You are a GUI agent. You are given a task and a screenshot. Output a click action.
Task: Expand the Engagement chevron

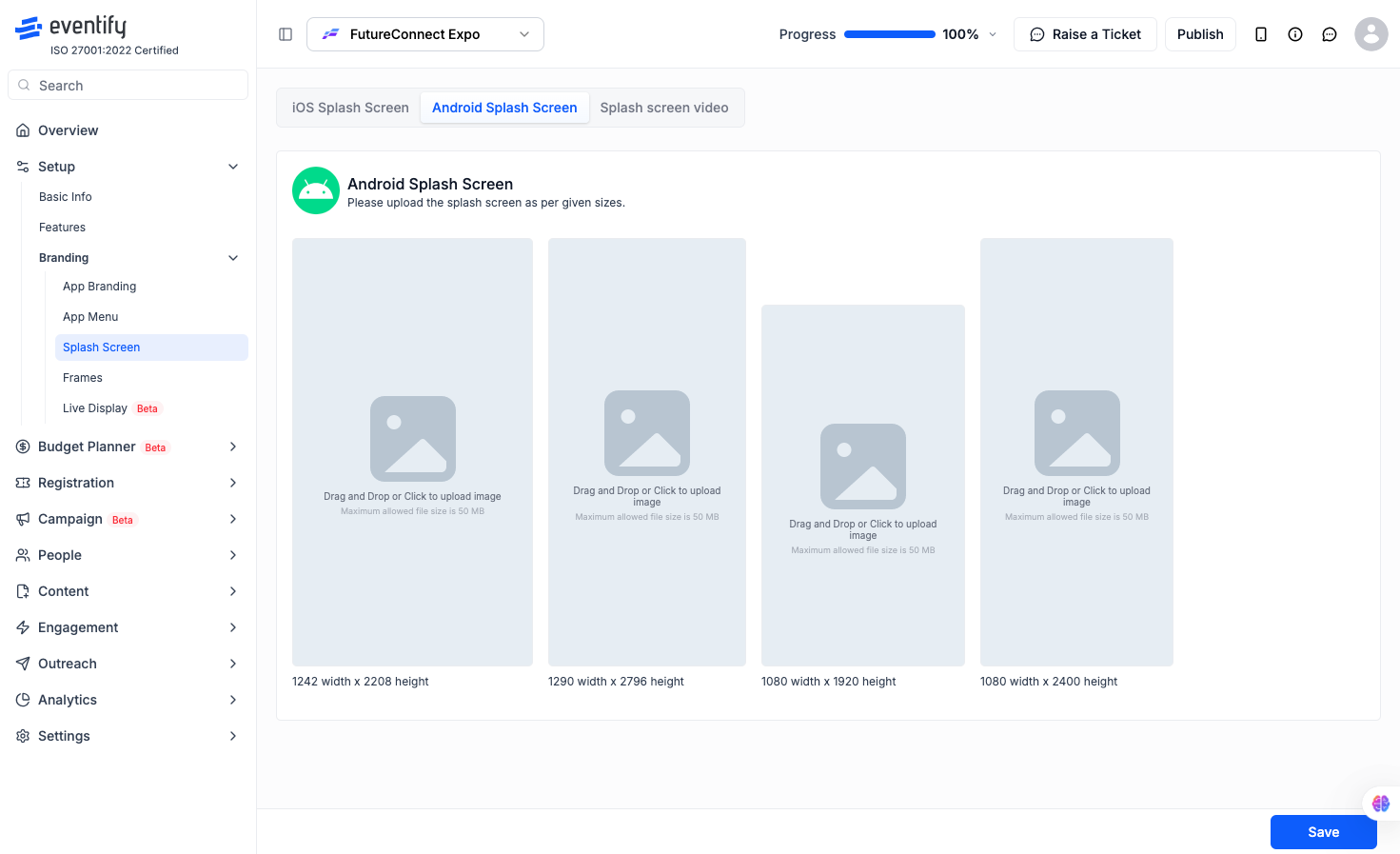233,627
